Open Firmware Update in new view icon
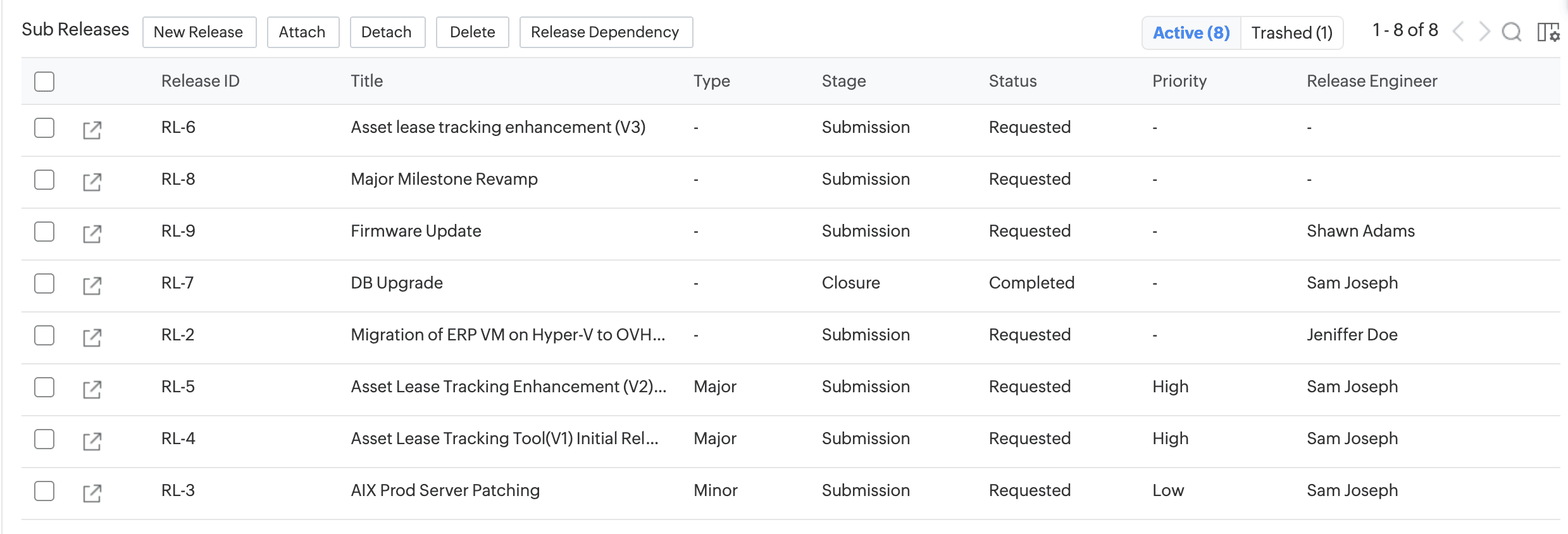This screenshot has height=534, width=1568. coord(92,233)
